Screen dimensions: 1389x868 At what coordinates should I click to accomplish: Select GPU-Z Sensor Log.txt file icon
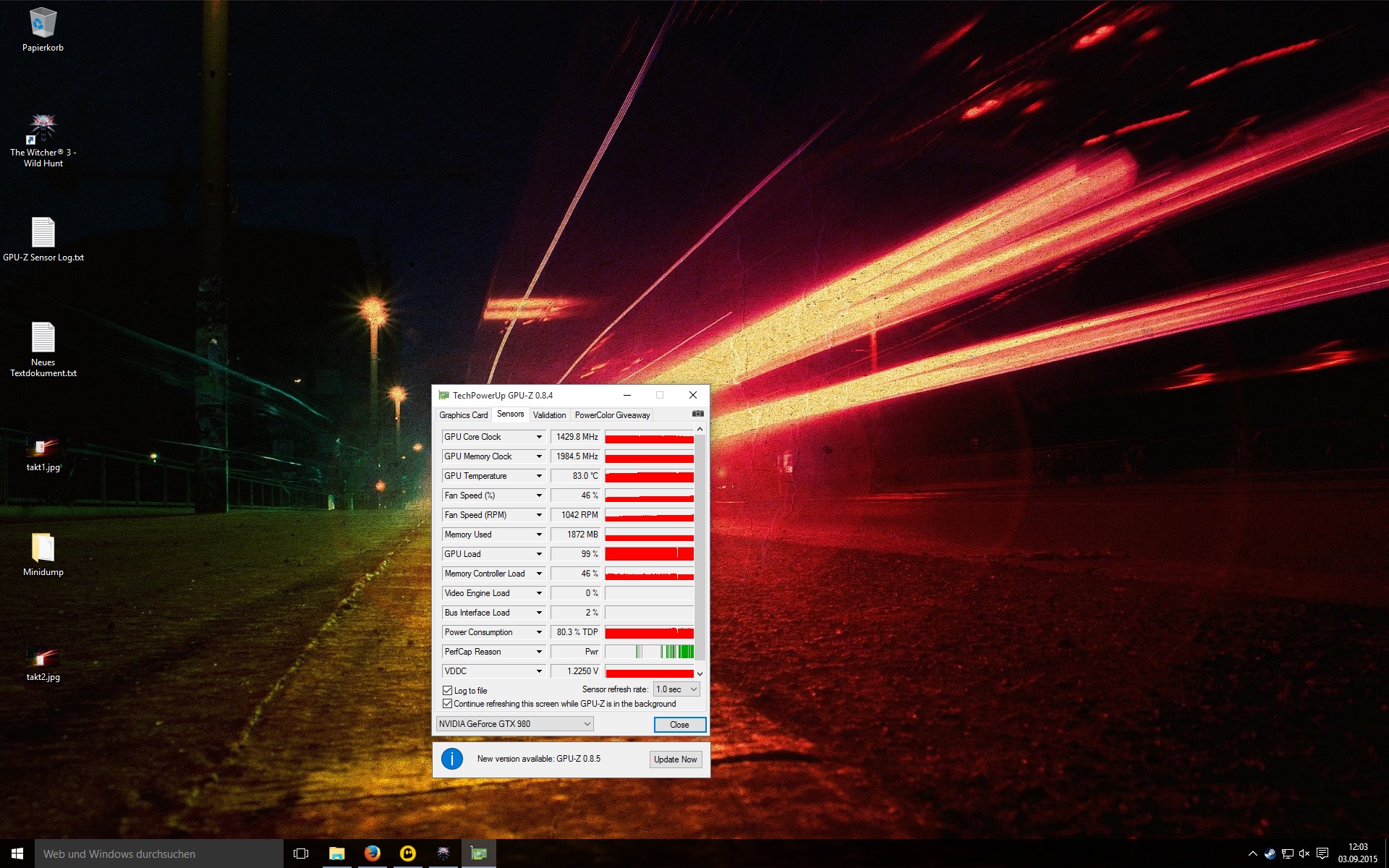pyautogui.click(x=43, y=234)
